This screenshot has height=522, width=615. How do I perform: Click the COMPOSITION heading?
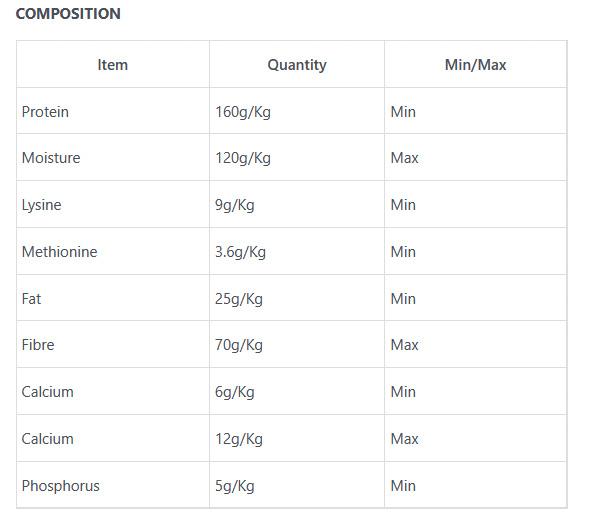pos(68,14)
